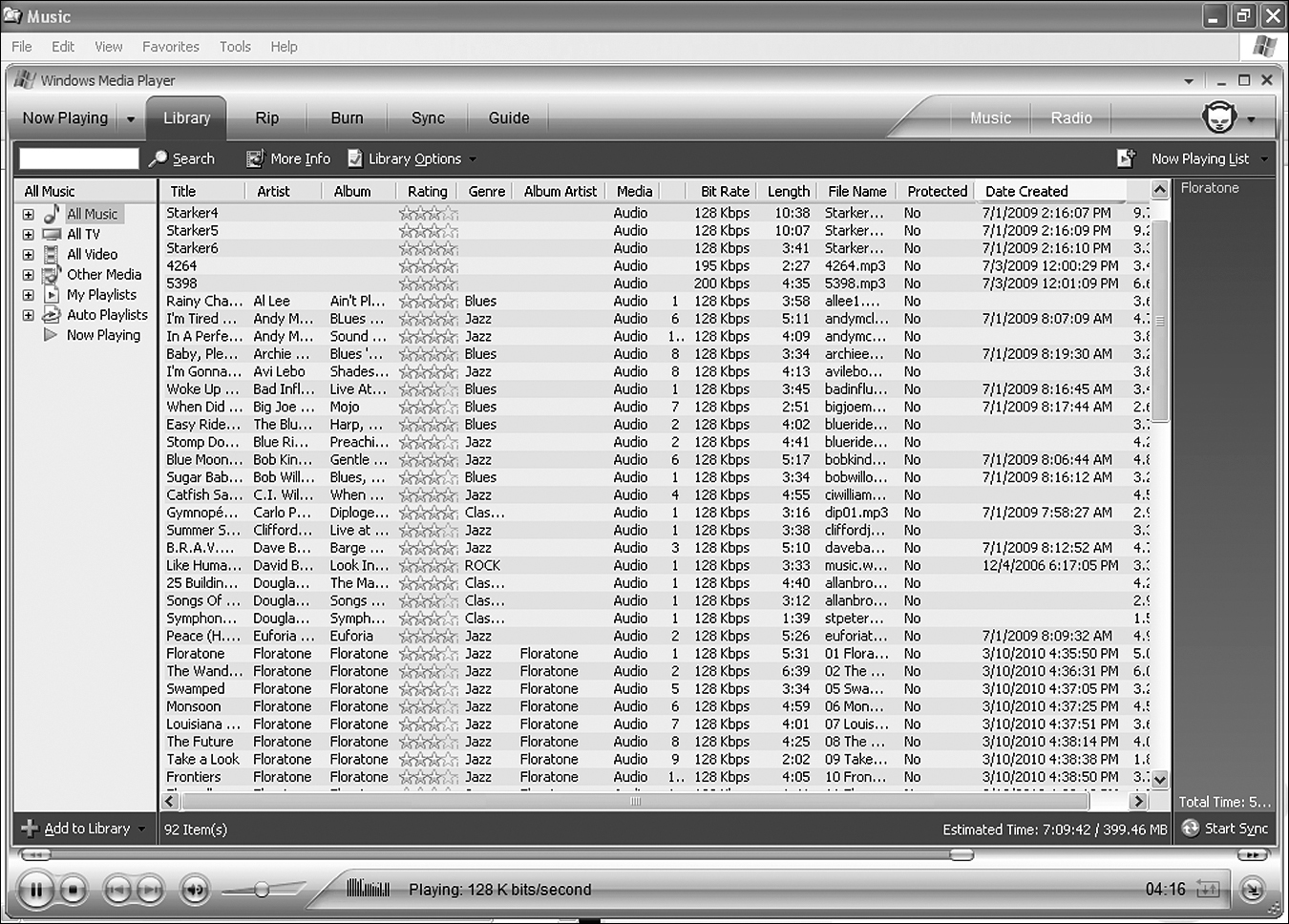The width and height of the screenshot is (1289, 924).
Task: Mute the player volume
Action: coord(194,890)
